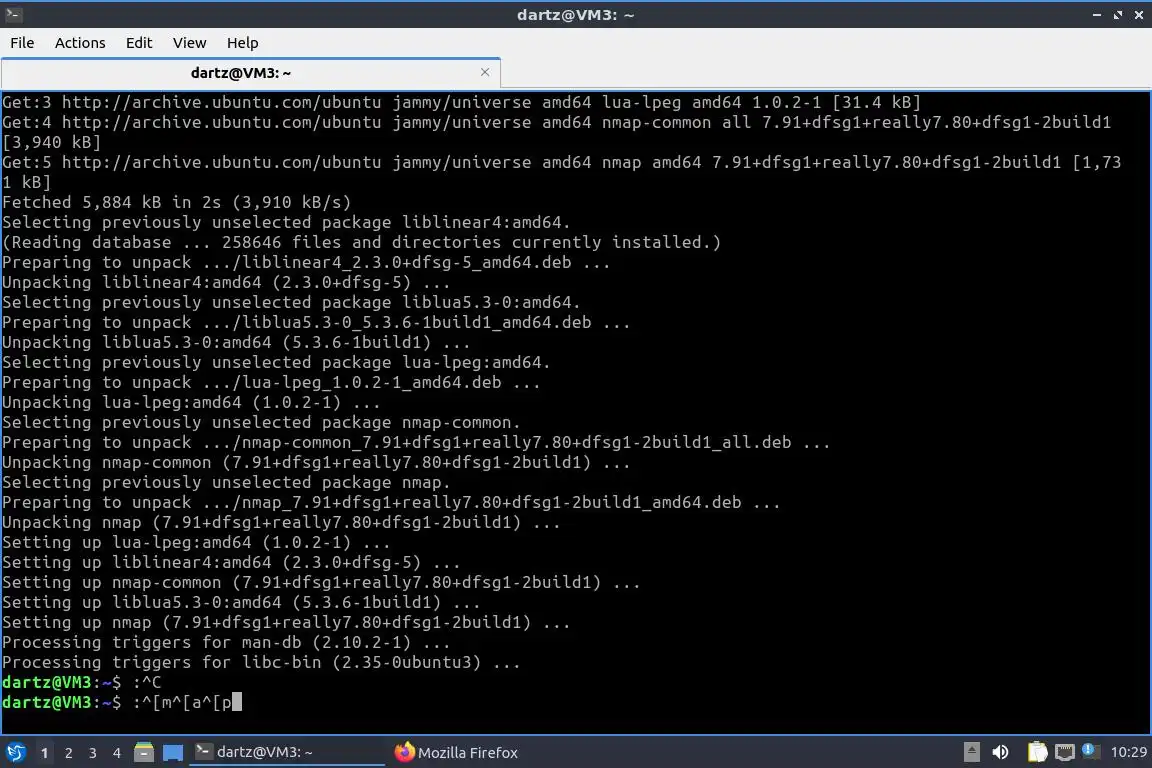Click the eject removable media tray icon
The width and height of the screenshot is (1152, 768).
point(971,752)
